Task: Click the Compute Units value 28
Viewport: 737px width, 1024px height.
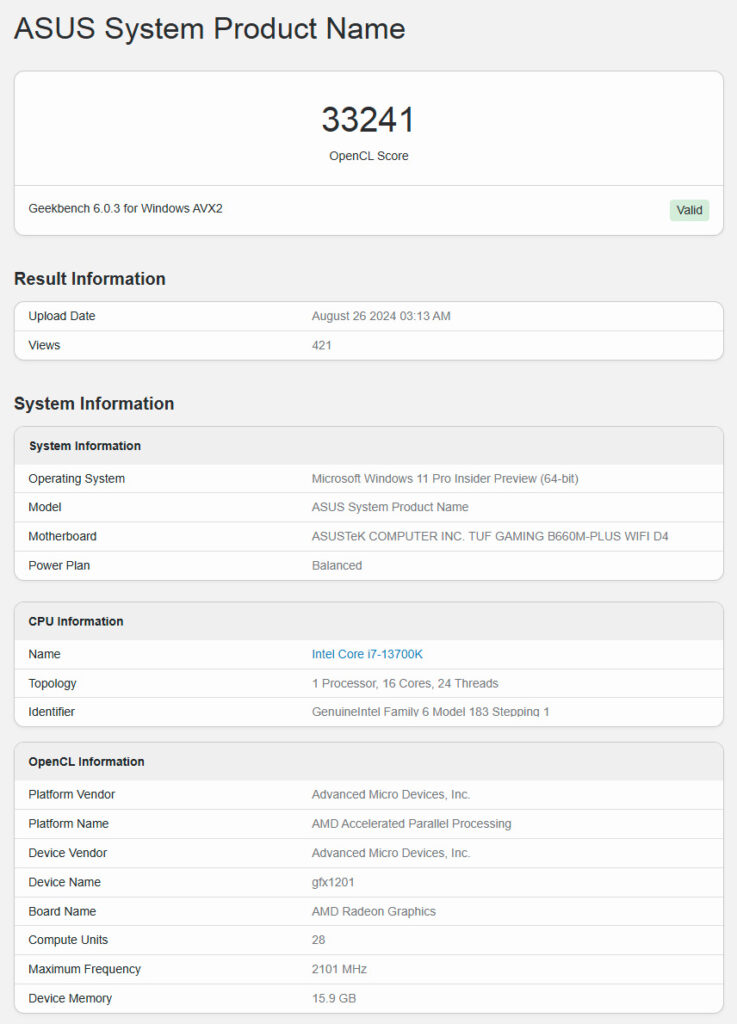Action: click(319, 940)
